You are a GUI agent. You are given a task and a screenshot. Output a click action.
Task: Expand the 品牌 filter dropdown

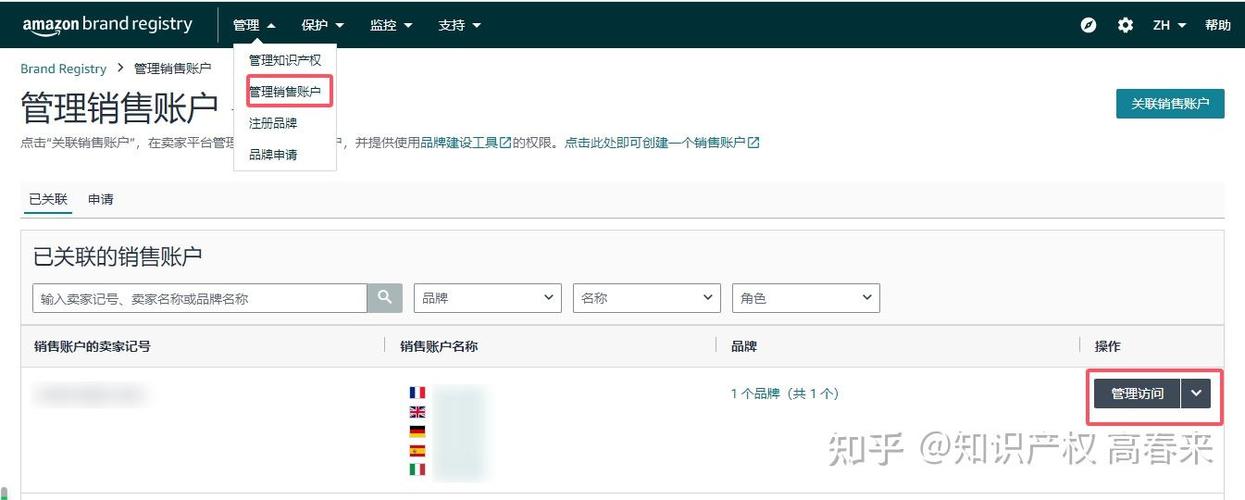pyautogui.click(x=487, y=298)
